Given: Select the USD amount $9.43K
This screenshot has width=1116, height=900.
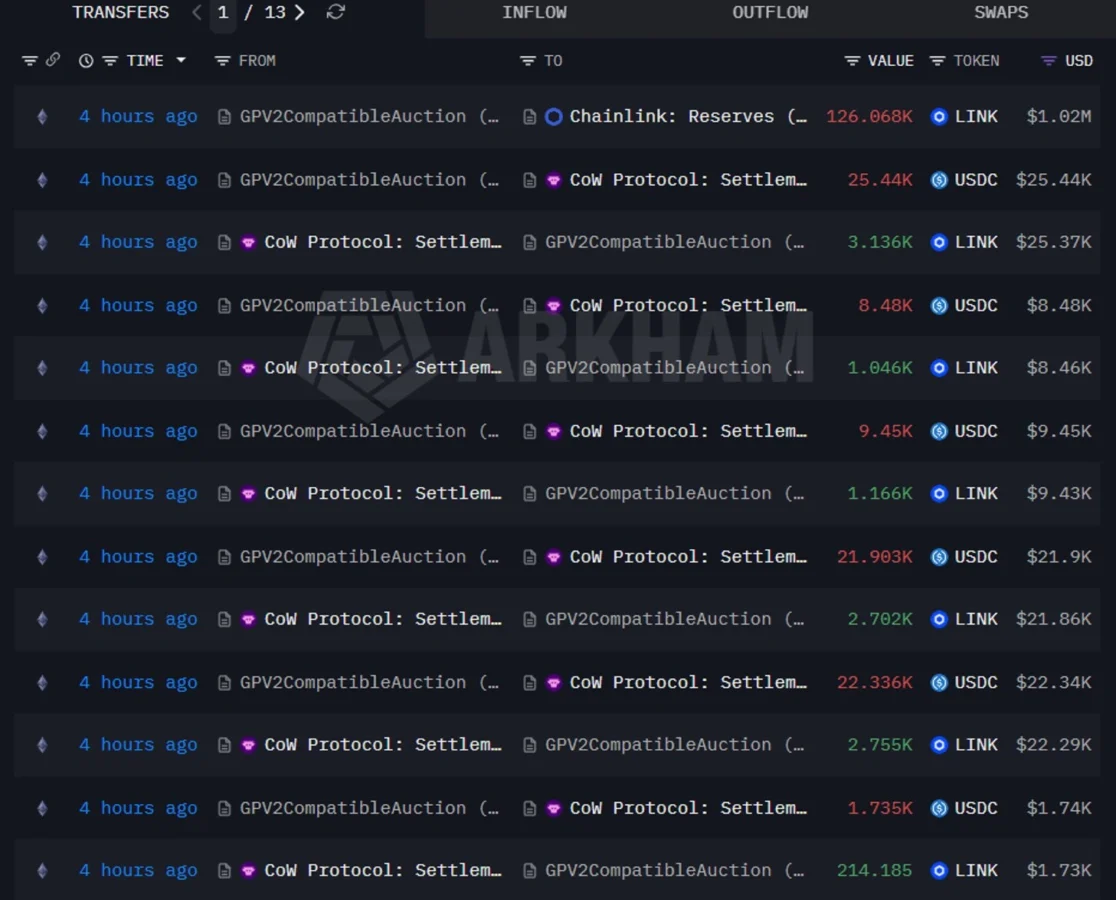Looking at the screenshot, I should point(1058,494).
